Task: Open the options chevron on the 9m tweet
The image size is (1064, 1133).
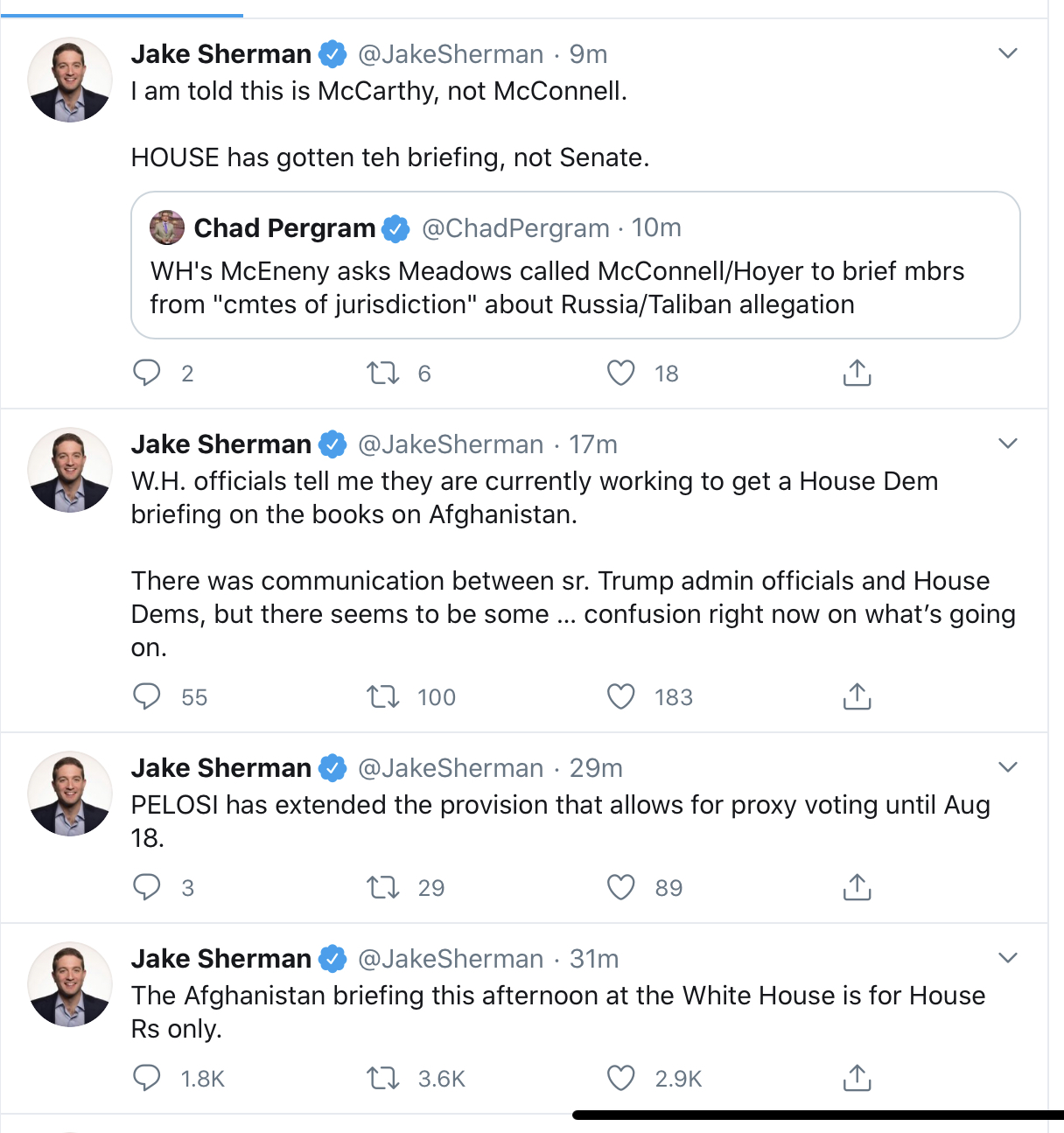Action: click(x=1008, y=53)
